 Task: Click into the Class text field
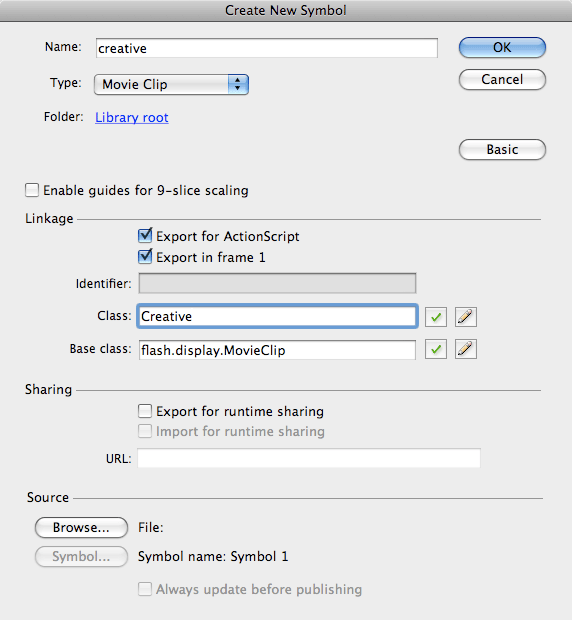277,316
